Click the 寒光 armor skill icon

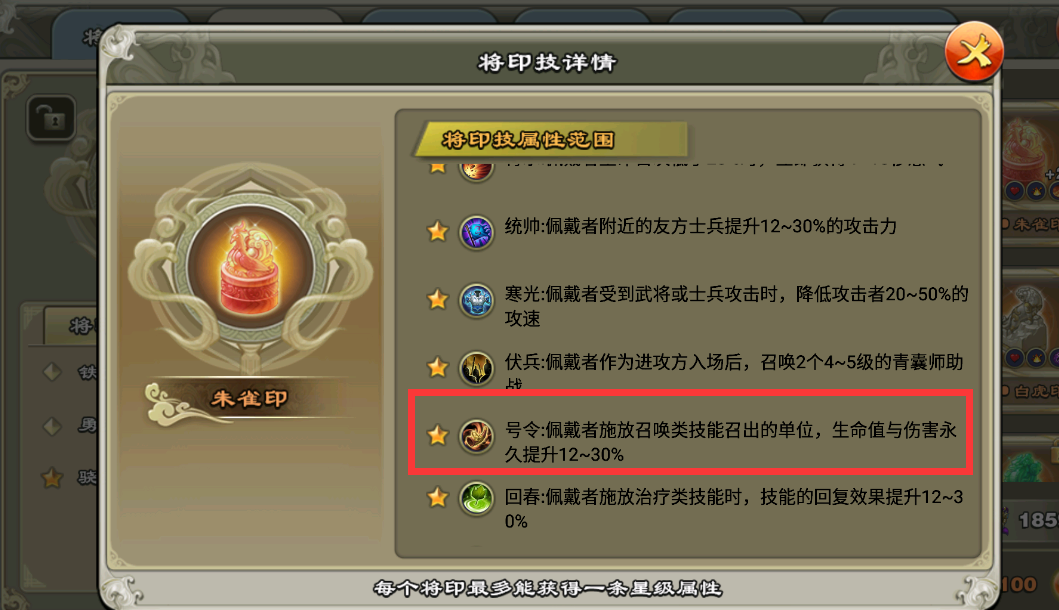pyautogui.click(x=476, y=301)
